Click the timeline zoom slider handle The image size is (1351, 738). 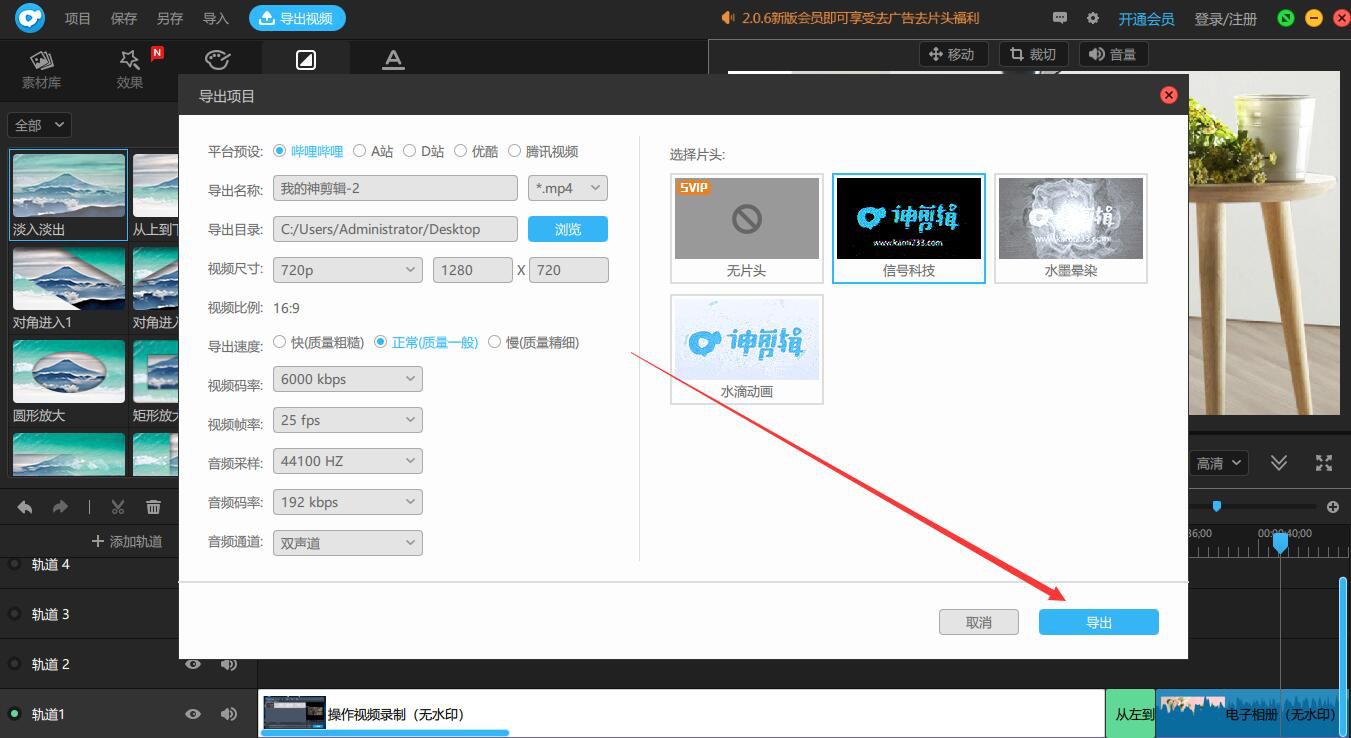pyautogui.click(x=1216, y=506)
